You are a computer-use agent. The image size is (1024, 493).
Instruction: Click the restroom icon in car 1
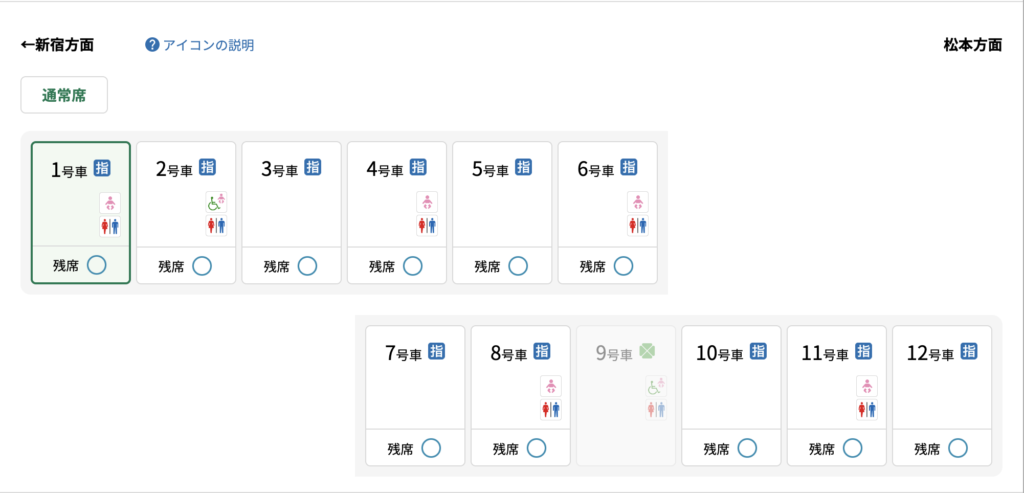click(109, 226)
